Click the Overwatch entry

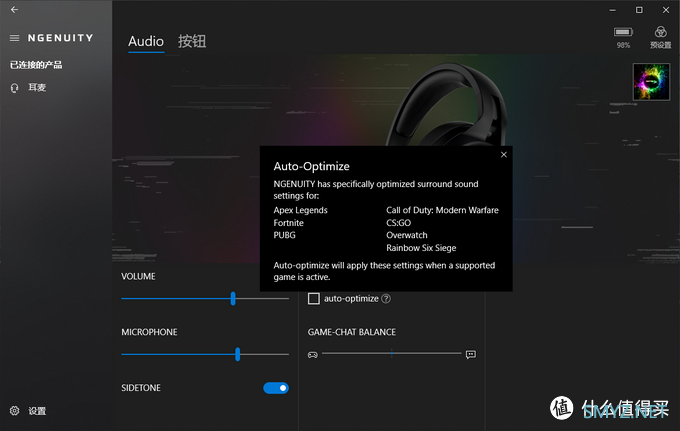(x=407, y=235)
